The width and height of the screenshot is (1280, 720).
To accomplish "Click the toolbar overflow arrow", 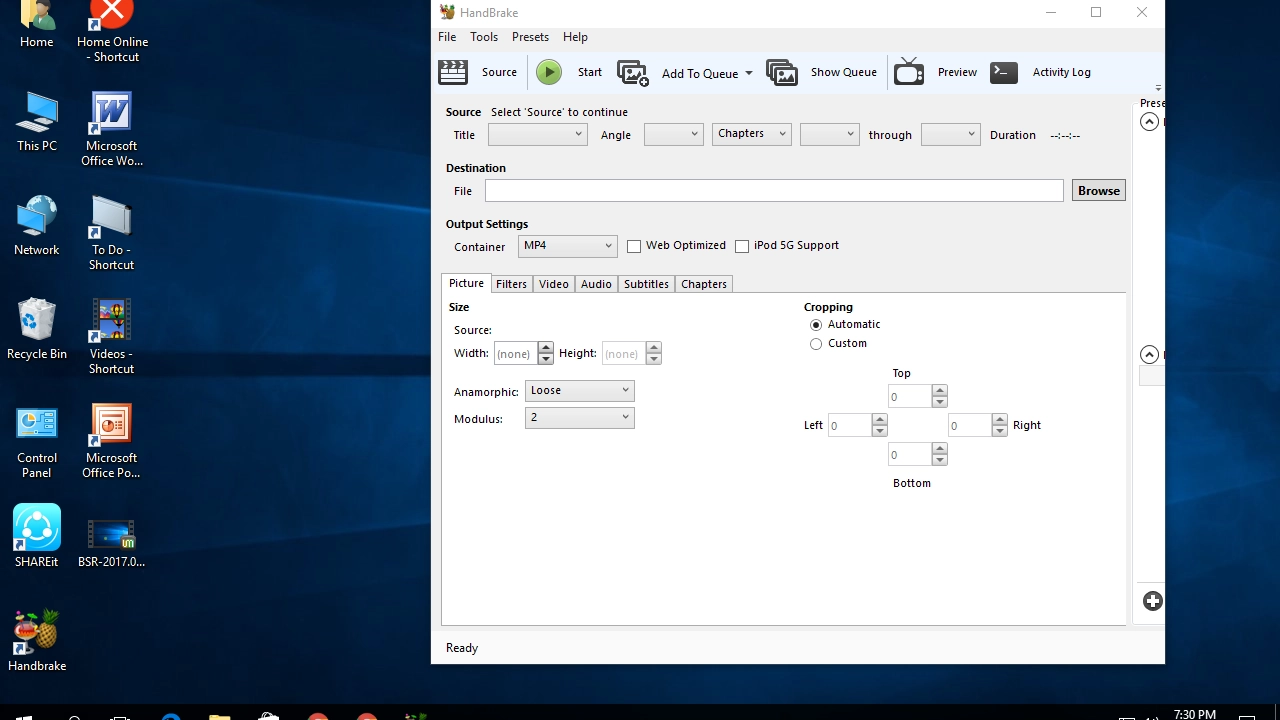I will point(1158,88).
